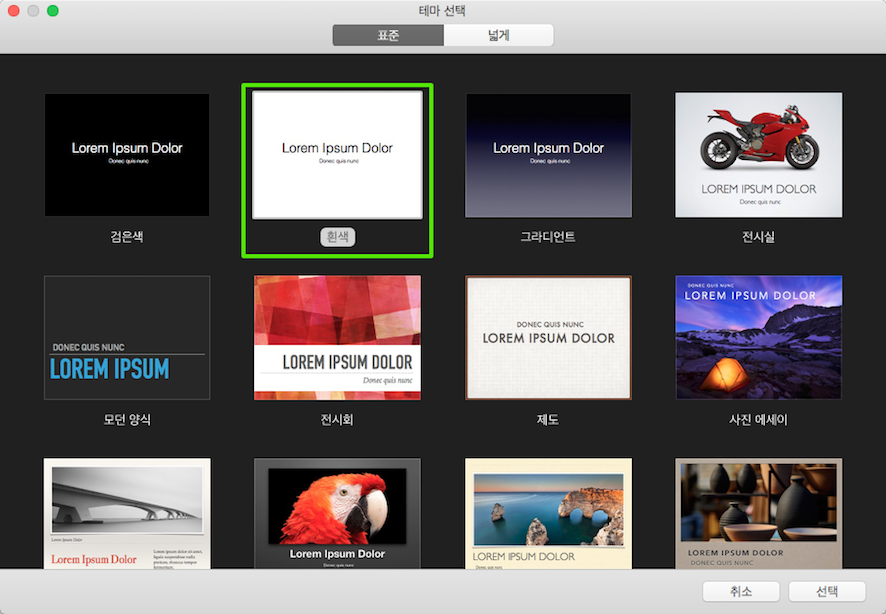Screen dimensions: 886x614
Task: Click the 제도 theme name label
Action: pos(548,420)
